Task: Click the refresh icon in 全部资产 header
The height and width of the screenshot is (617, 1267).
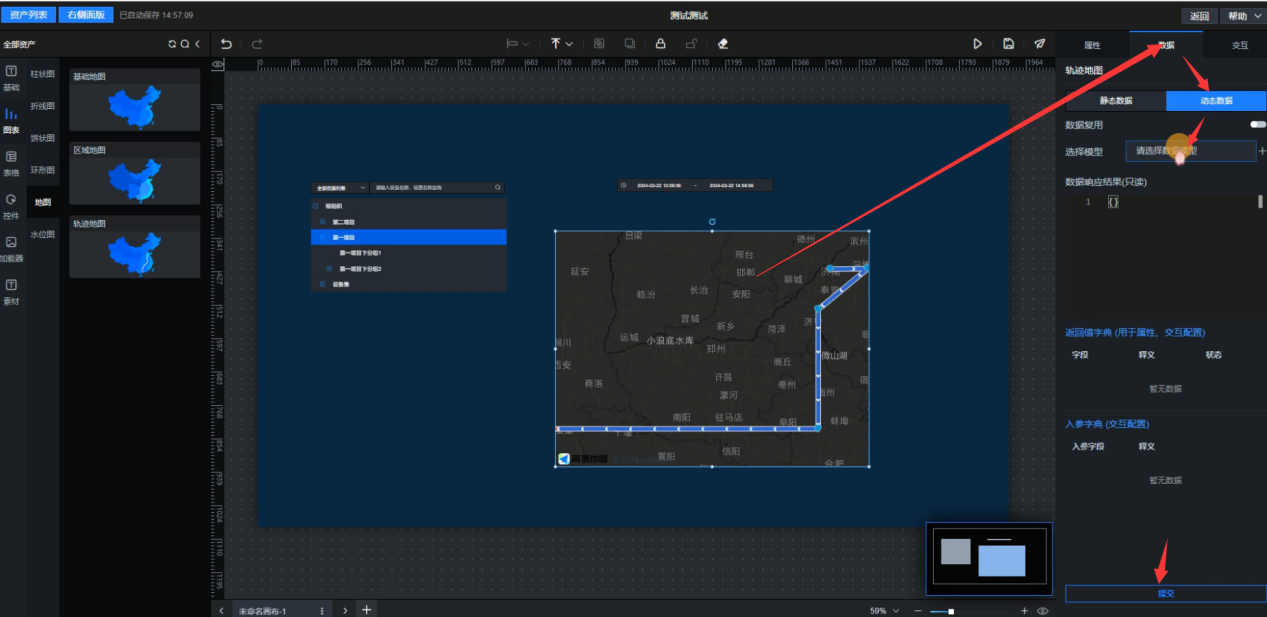Action: pyautogui.click(x=172, y=44)
